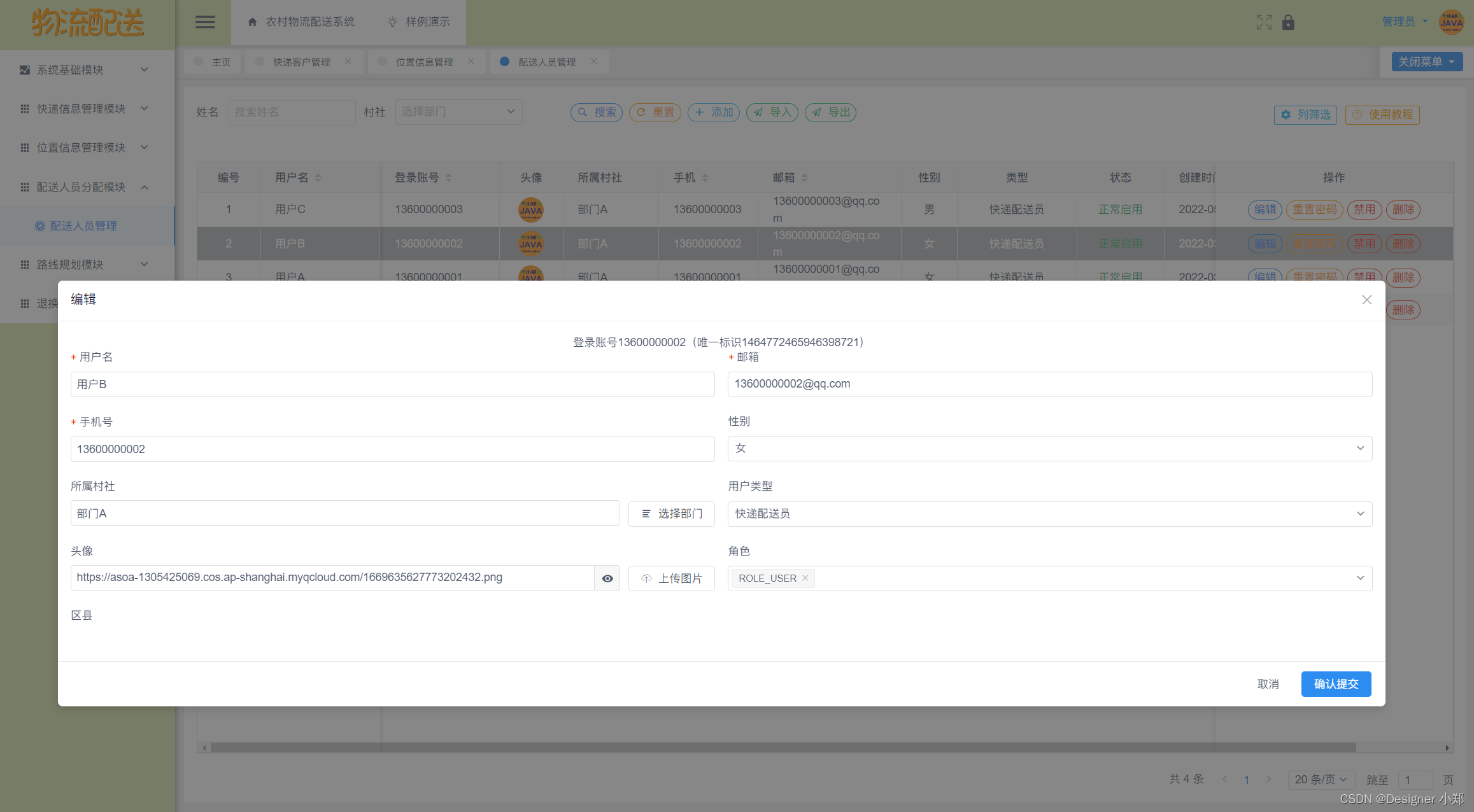Click the 添加 button
The image size is (1474, 812).
coord(714,113)
